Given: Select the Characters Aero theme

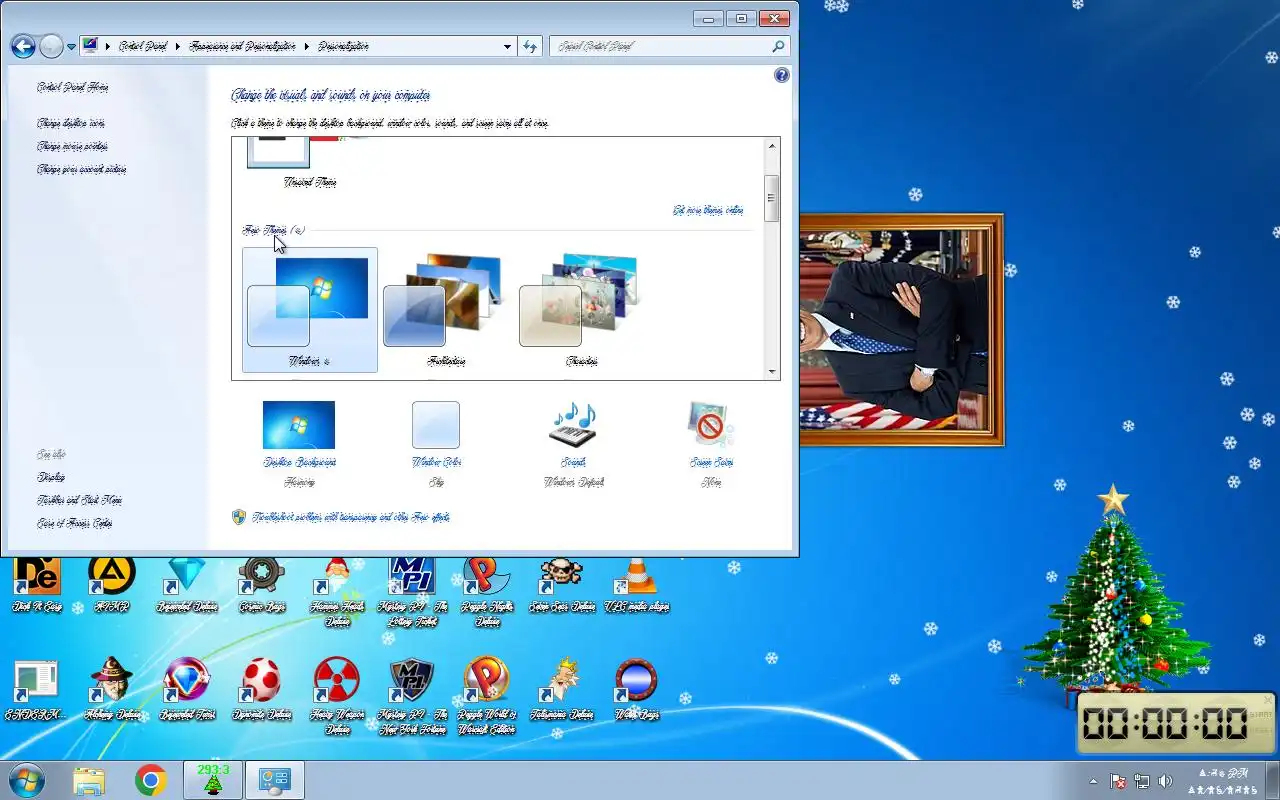Looking at the screenshot, I should 582,310.
